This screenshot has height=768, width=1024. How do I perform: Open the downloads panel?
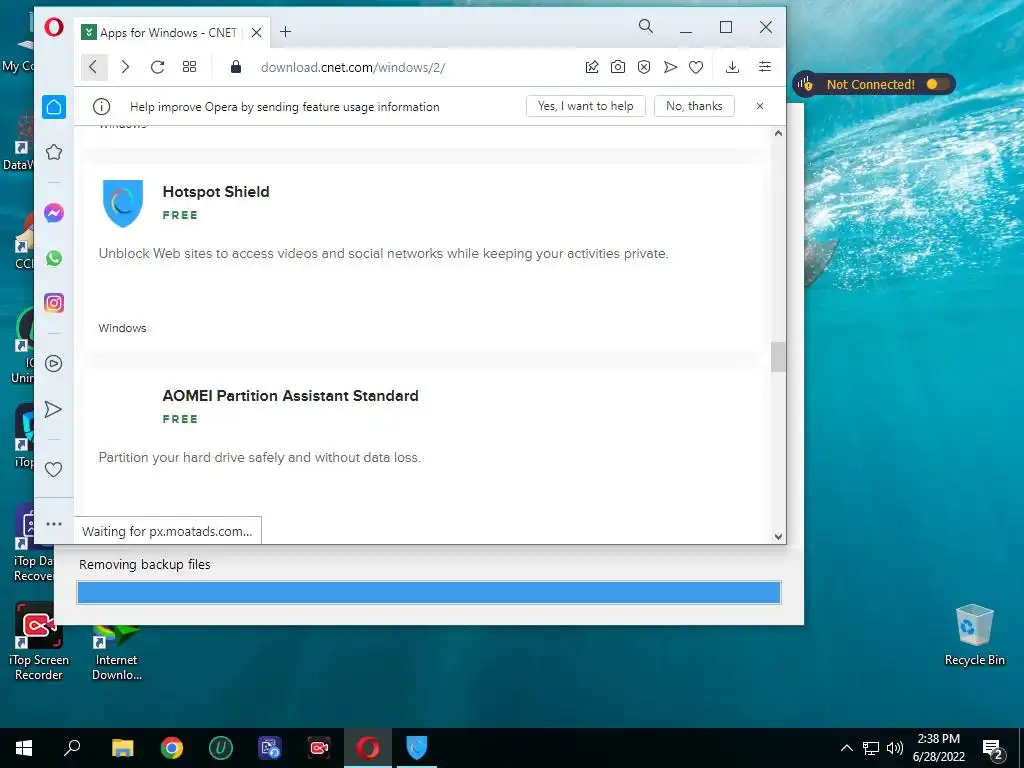[733, 67]
